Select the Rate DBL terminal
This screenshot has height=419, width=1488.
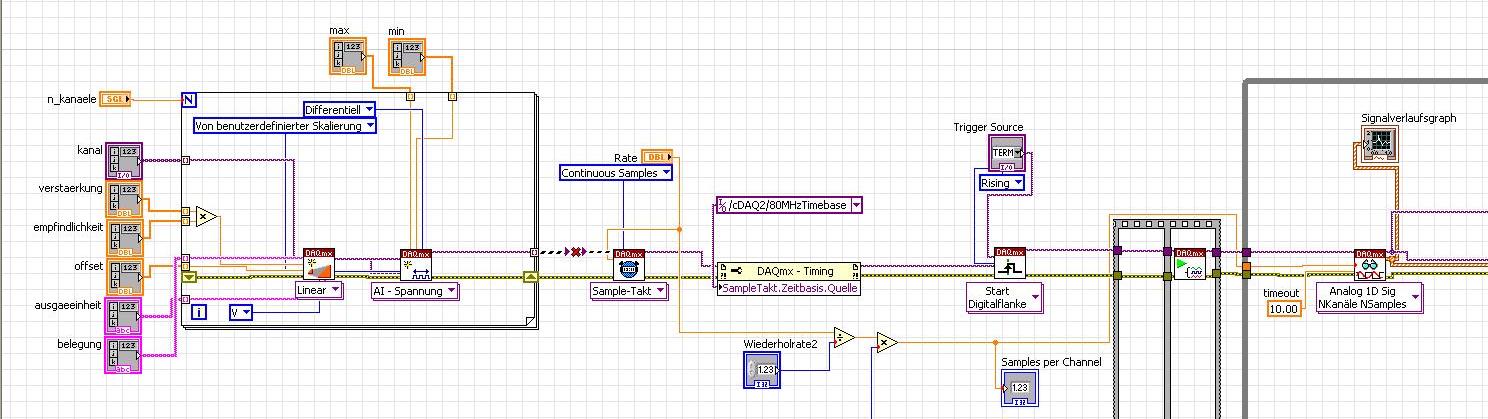[655, 157]
